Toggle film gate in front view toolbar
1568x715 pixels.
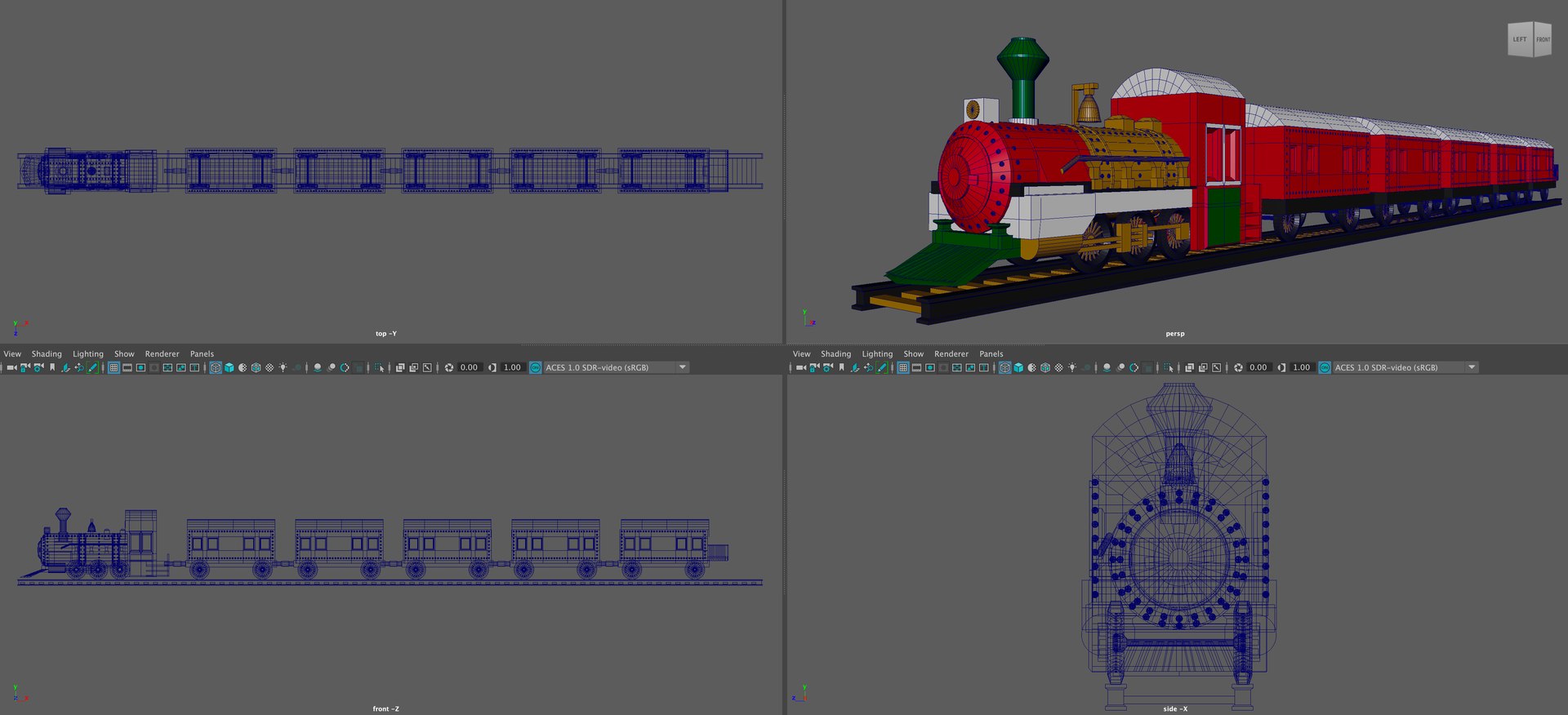[127, 367]
